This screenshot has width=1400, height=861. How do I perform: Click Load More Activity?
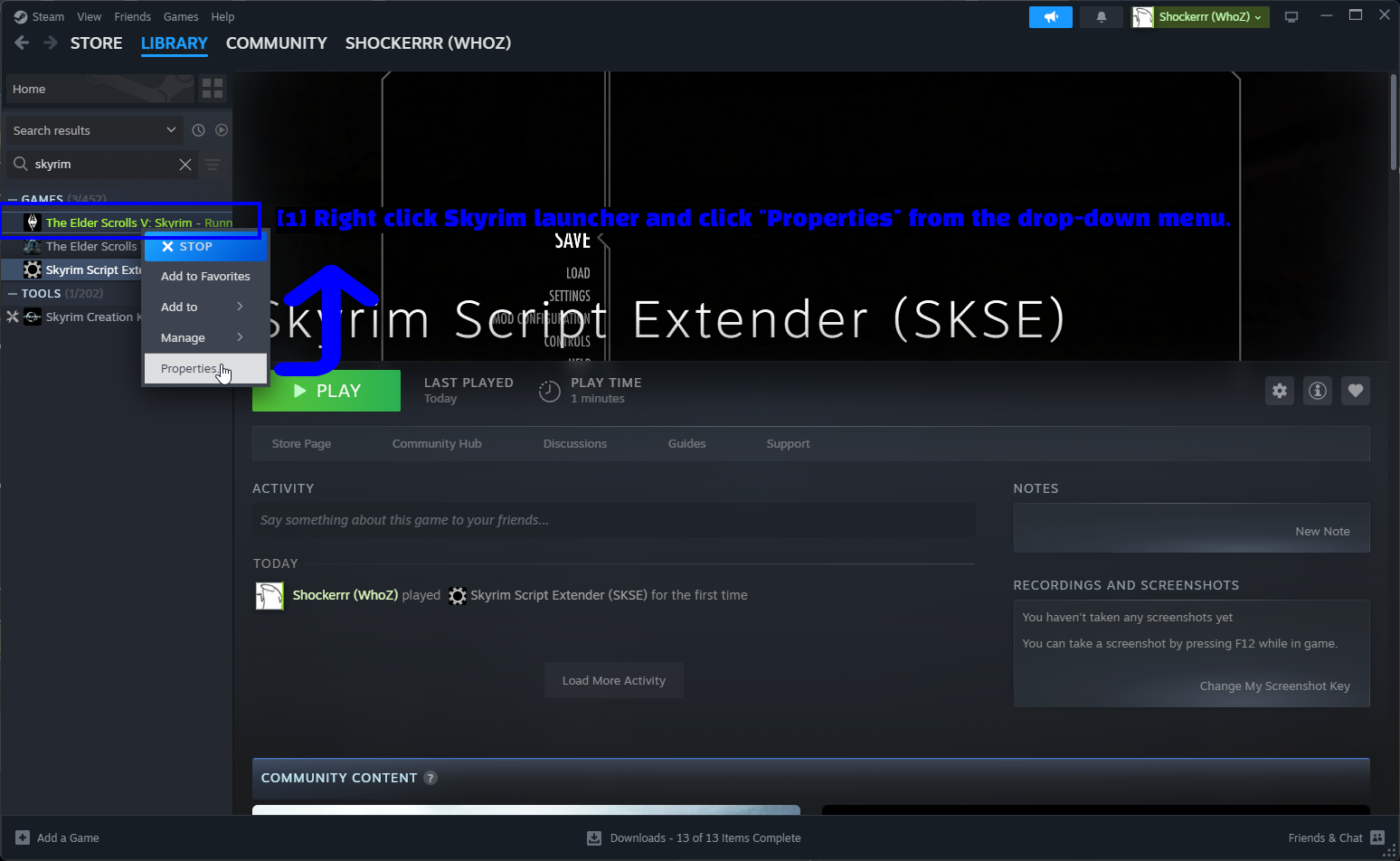tap(614, 681)
